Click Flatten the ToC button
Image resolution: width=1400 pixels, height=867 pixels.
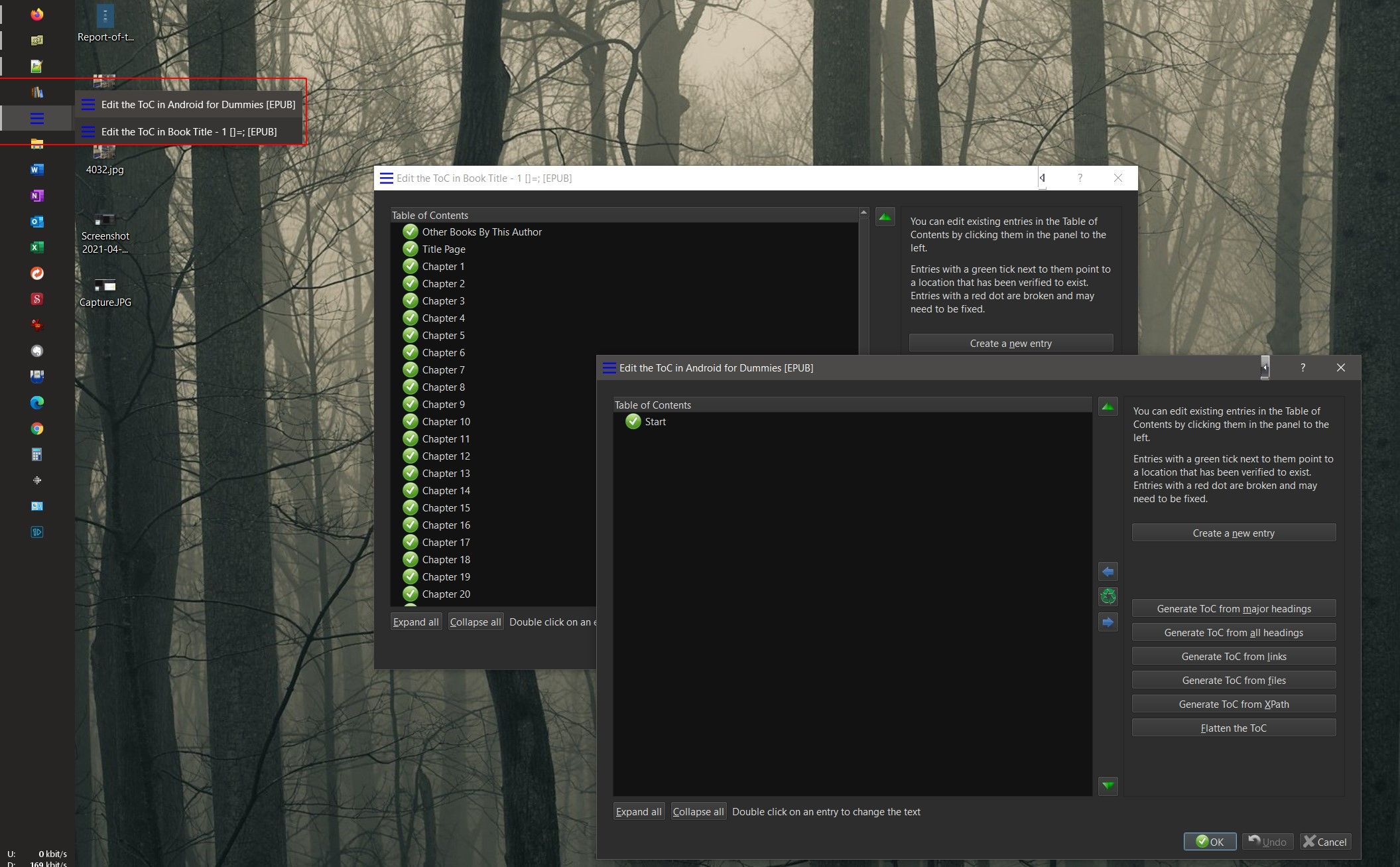1233,728
